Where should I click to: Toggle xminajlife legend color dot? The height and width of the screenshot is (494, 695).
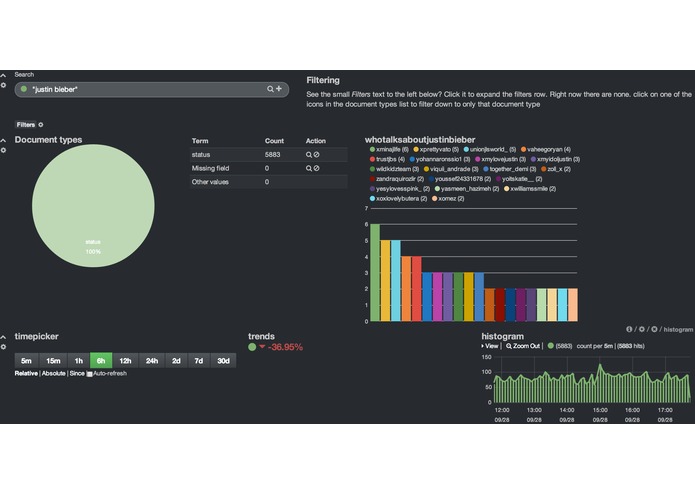click(372, 150)
